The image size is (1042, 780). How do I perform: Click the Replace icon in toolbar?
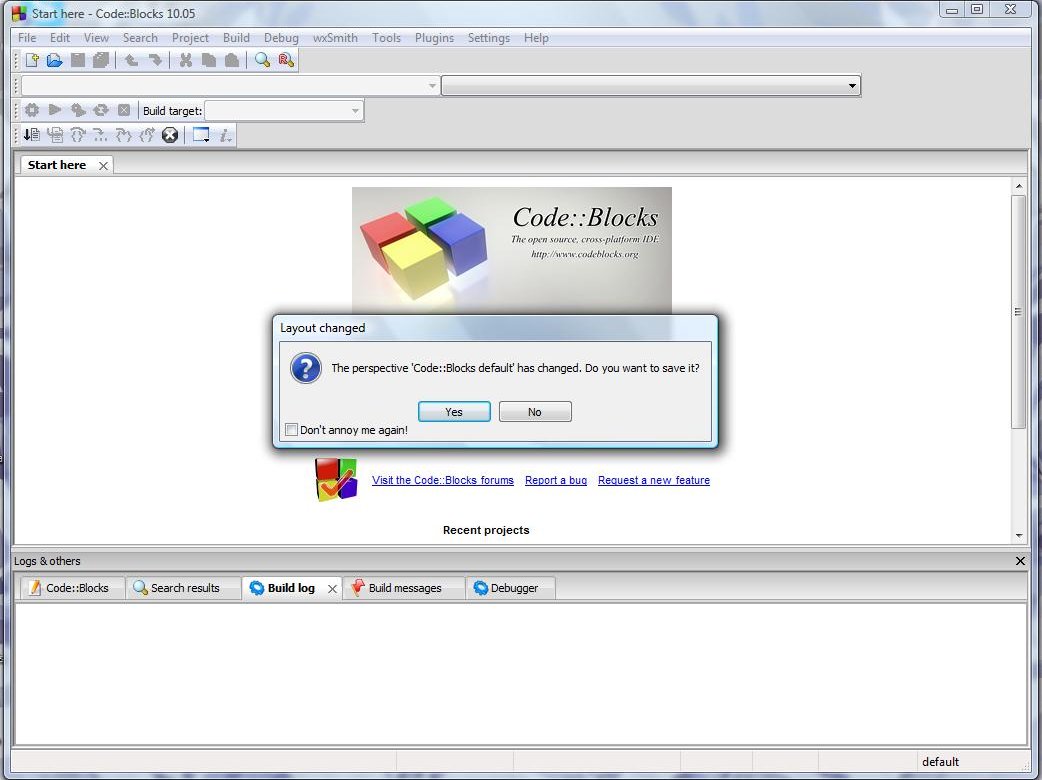pos(286,60)
